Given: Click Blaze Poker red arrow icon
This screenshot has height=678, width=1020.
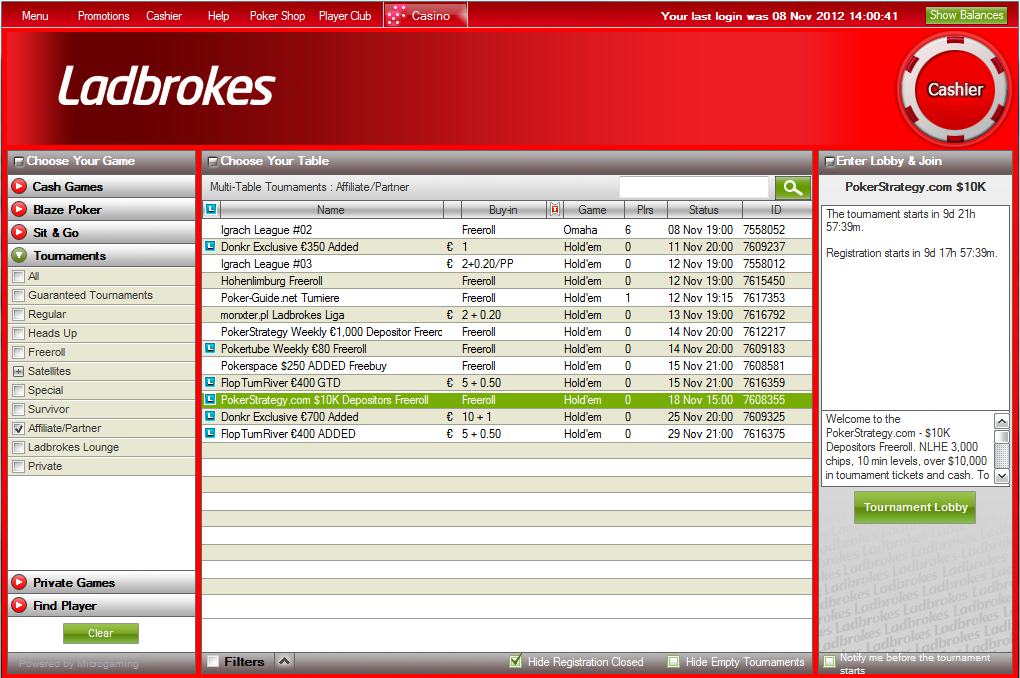Looking at the screenshot, I should pos(20,210).
